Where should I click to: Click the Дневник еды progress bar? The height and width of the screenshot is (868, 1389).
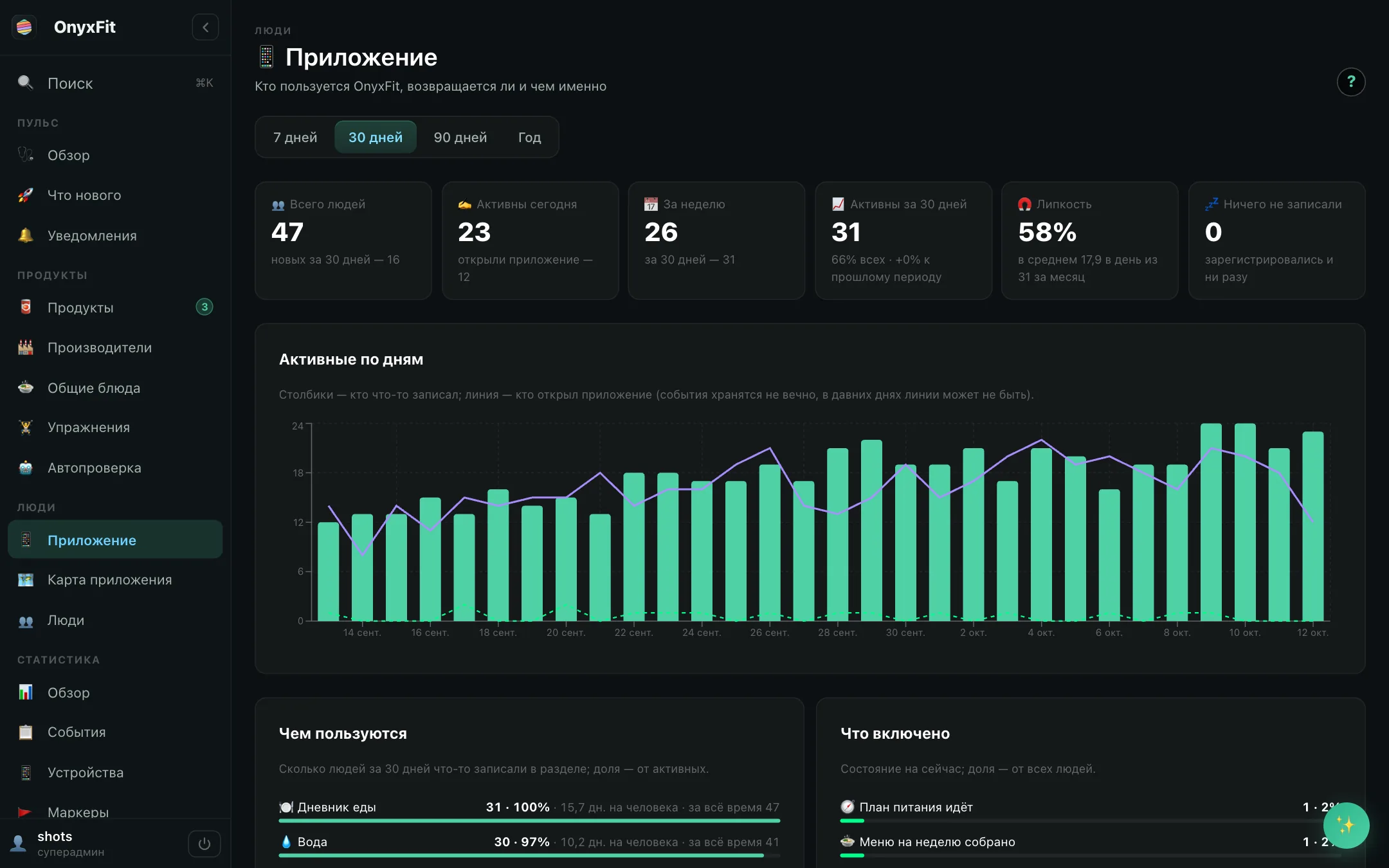coord(529,820)
